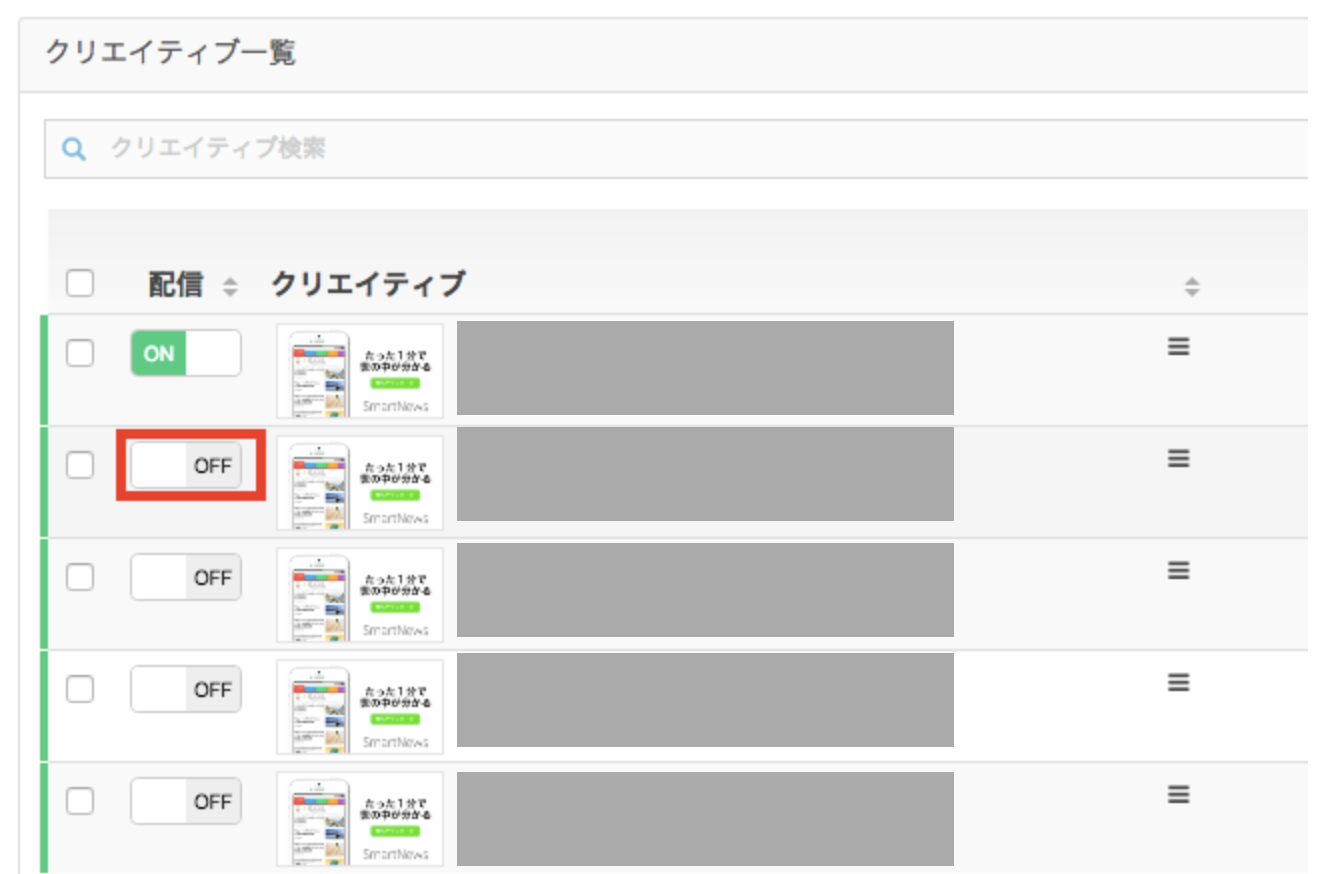Click sort arrows in the right column header
Image resolution: width=1318 pixels, height=874 pixels.
(1191, 287)
